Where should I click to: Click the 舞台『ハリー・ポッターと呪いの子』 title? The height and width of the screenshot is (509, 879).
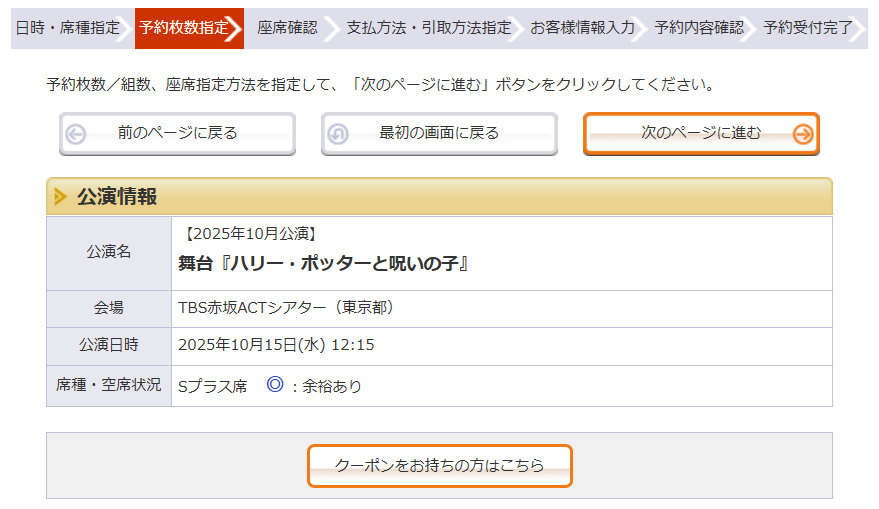pos(324,264)
